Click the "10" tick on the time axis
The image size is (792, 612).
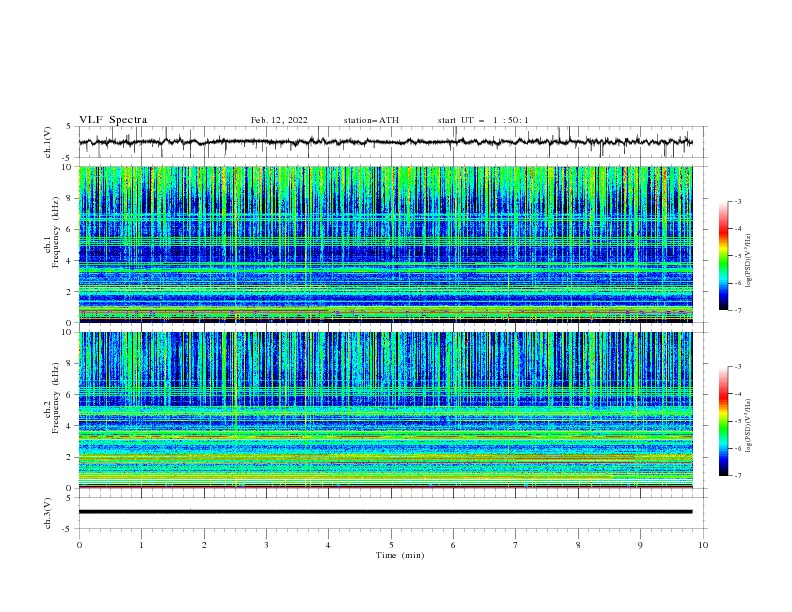[703, 545]
